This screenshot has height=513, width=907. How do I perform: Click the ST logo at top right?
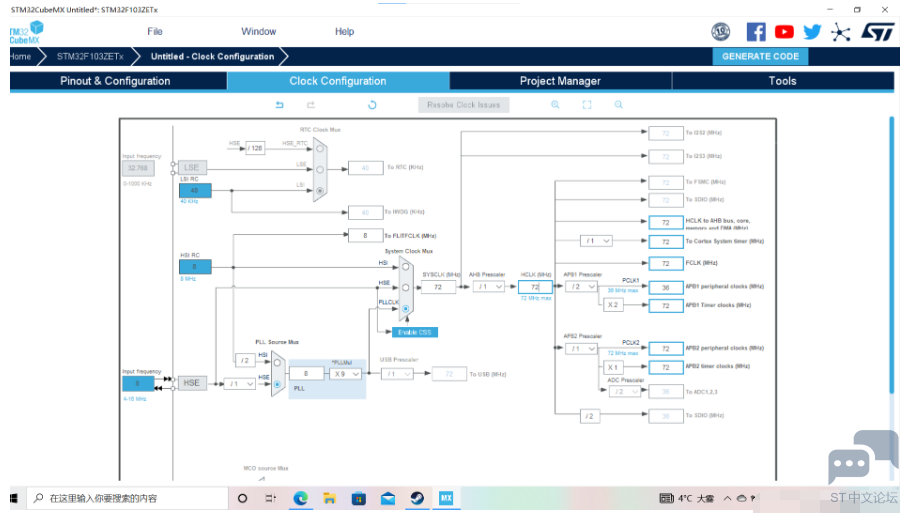(877, 32)
